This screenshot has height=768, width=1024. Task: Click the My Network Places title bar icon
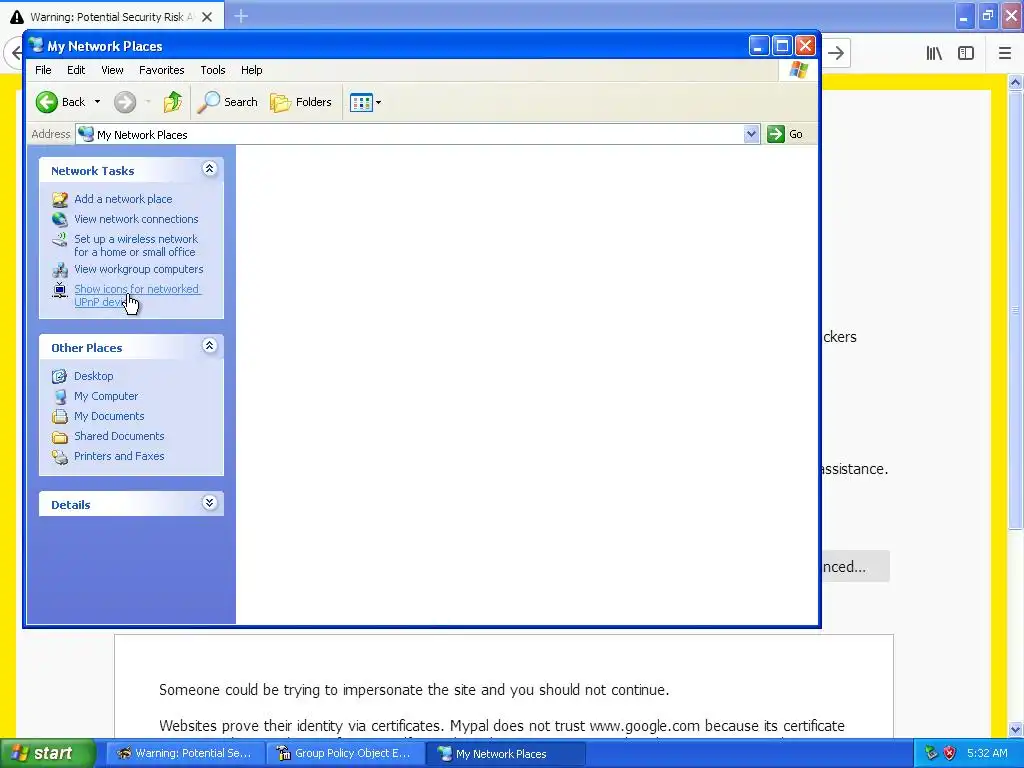tap(35, 45)
